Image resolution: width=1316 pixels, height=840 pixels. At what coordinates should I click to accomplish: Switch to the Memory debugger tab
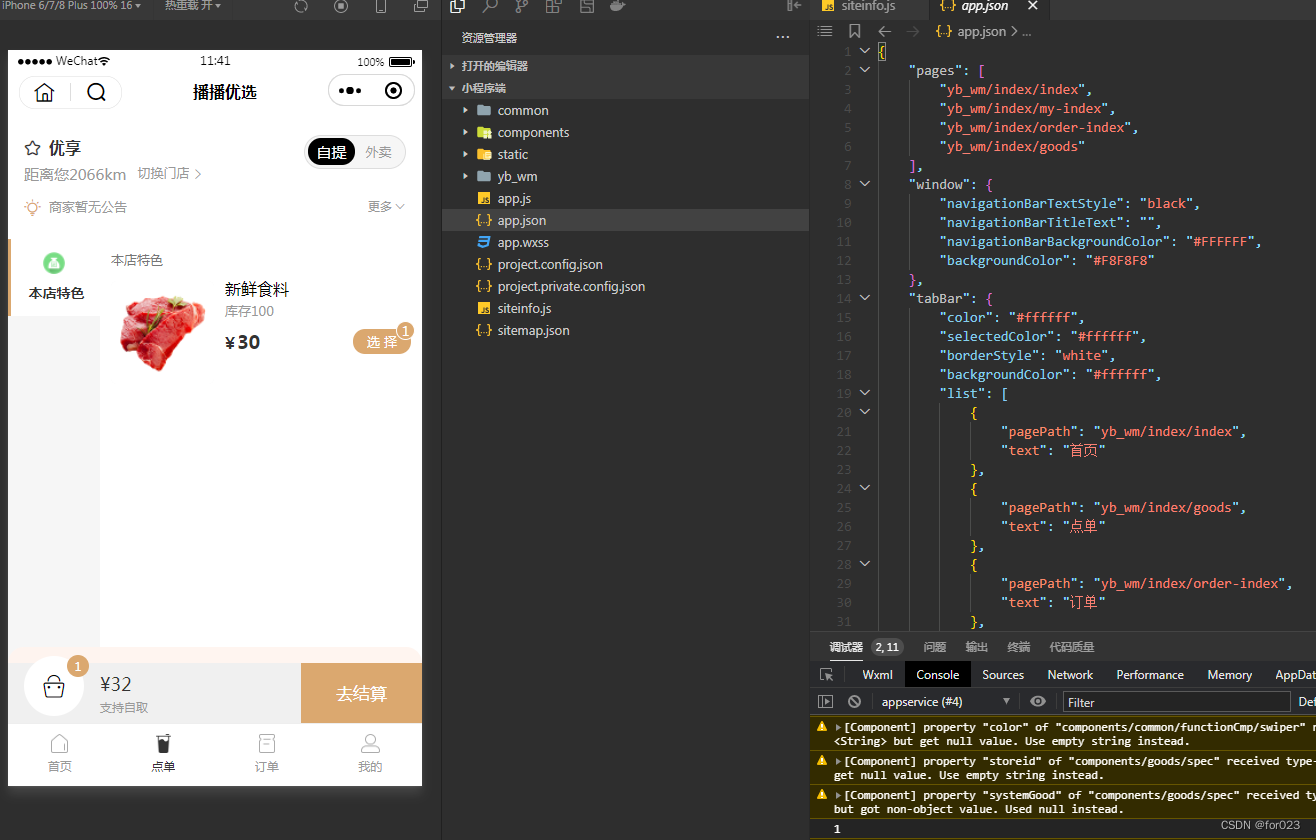tap(1229, 675)
